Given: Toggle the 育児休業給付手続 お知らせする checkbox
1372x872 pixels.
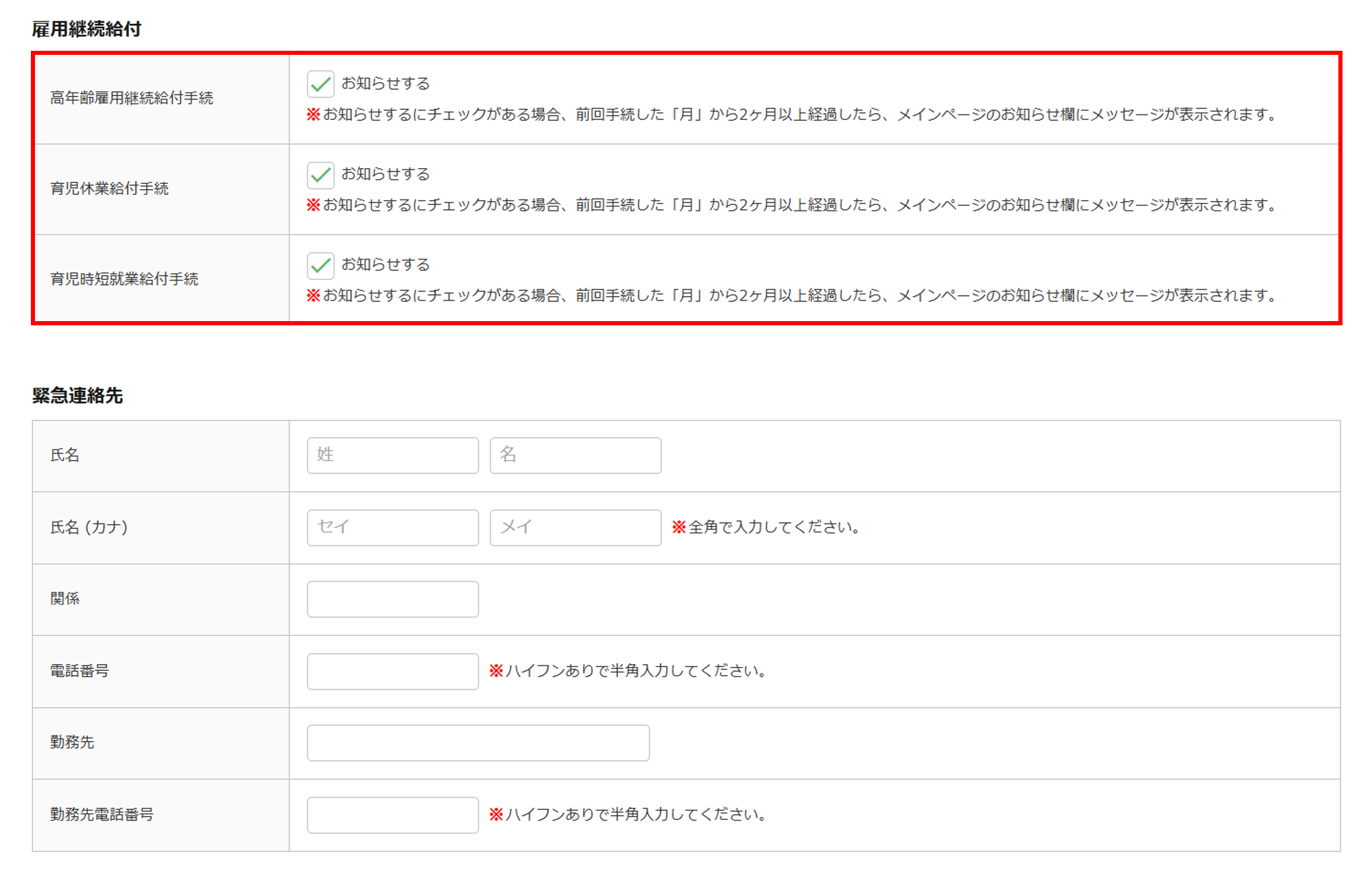Looking at the screenshot, I should (x=320, y=175).
